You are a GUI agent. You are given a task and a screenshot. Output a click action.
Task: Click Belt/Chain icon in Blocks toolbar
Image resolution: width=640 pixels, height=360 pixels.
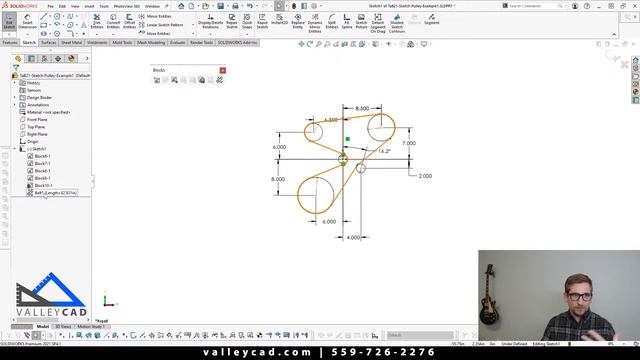[220, 80]
